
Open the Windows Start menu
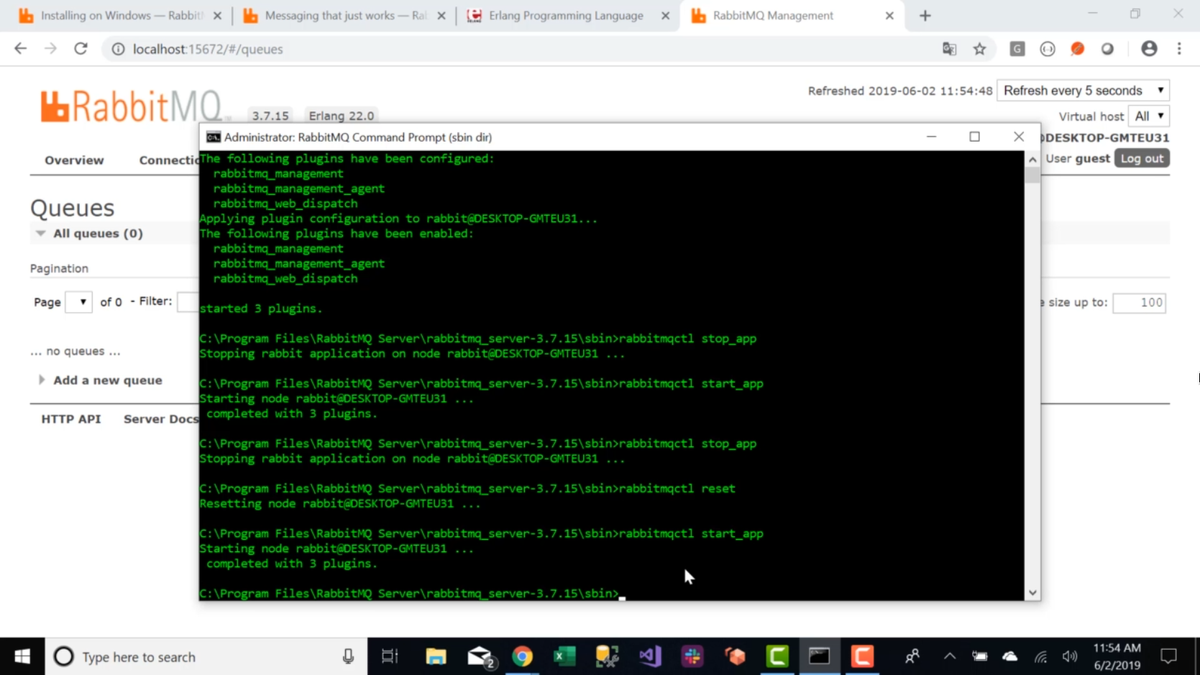point(22,657)
